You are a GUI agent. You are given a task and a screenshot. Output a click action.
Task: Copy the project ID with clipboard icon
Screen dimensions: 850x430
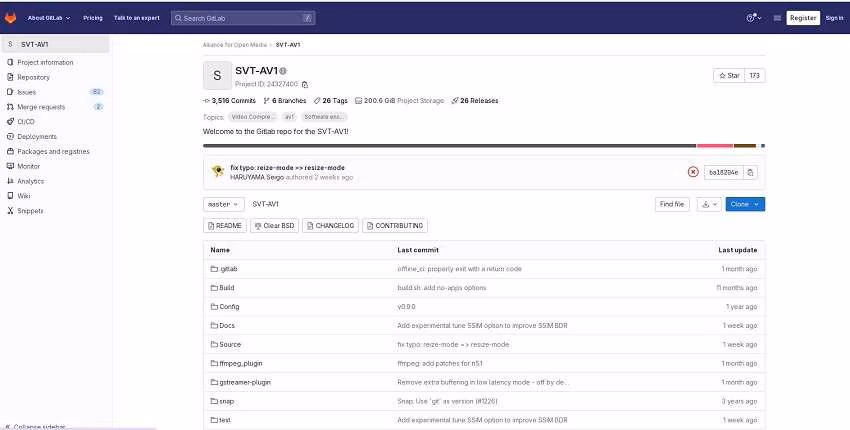click(x=305, y=85)
